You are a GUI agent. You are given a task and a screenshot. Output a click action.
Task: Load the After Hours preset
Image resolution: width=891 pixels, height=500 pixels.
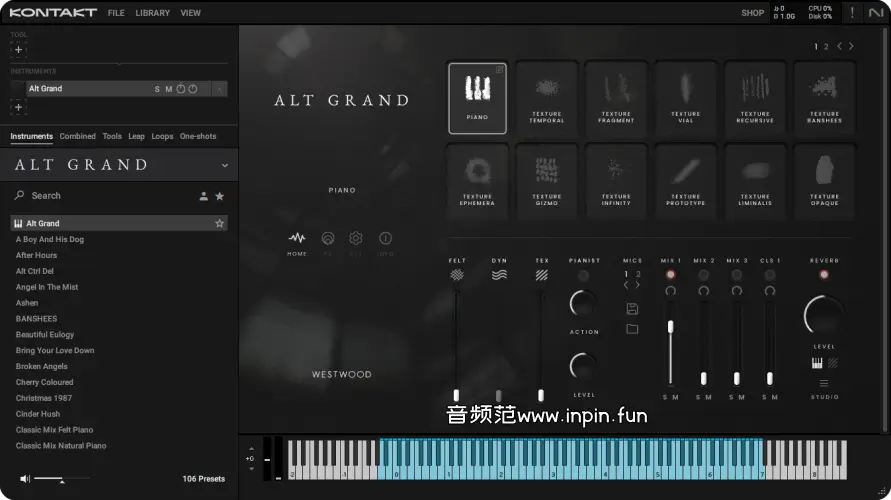[36, 255]
